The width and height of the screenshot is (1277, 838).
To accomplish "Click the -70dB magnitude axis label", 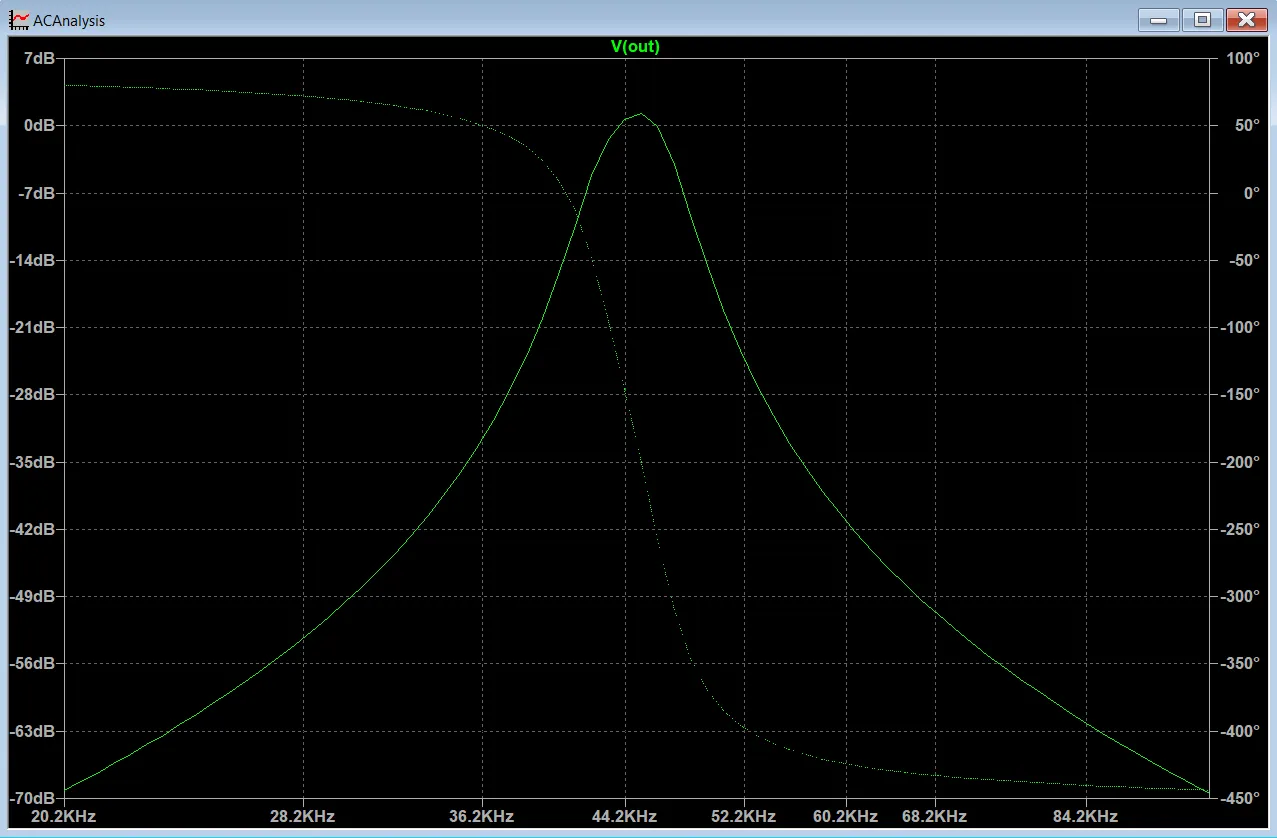I will [33, 798].
